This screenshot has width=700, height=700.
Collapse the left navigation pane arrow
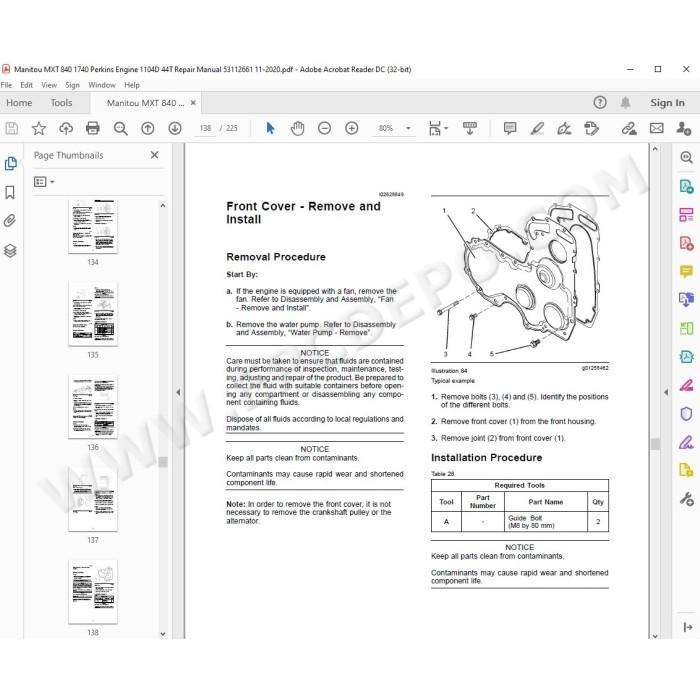[x=178, y=392]
